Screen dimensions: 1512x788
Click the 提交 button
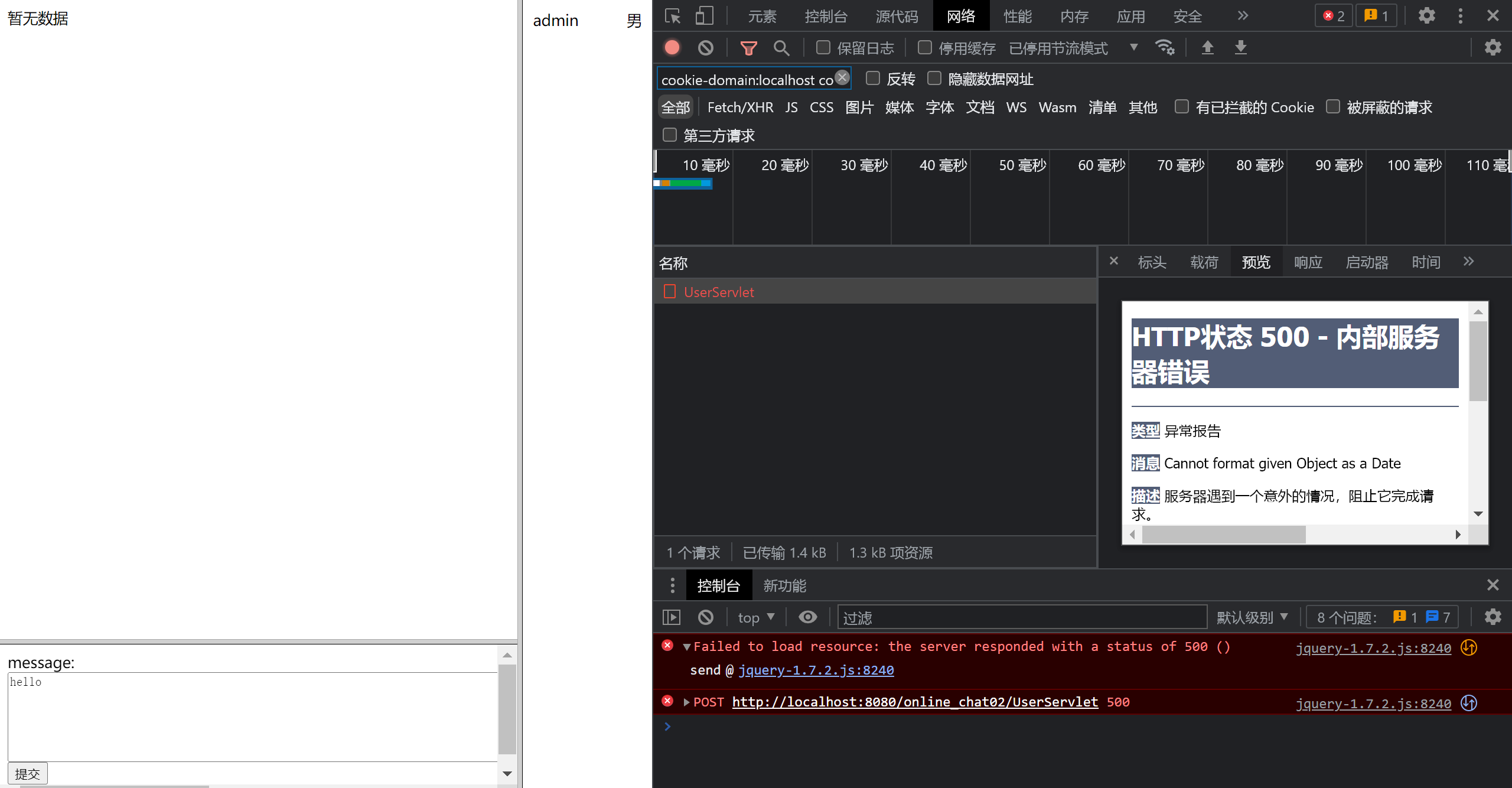(27, 773)
